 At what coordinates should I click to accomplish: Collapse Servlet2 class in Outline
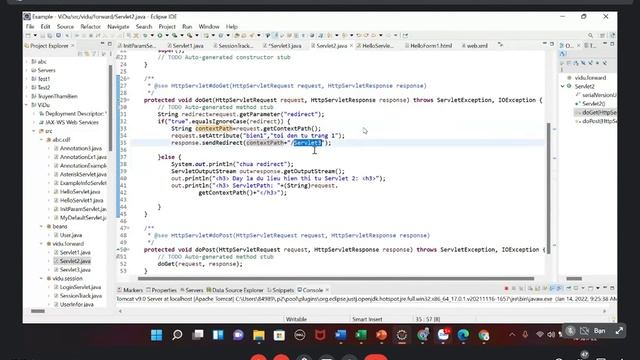click(563, 86)
